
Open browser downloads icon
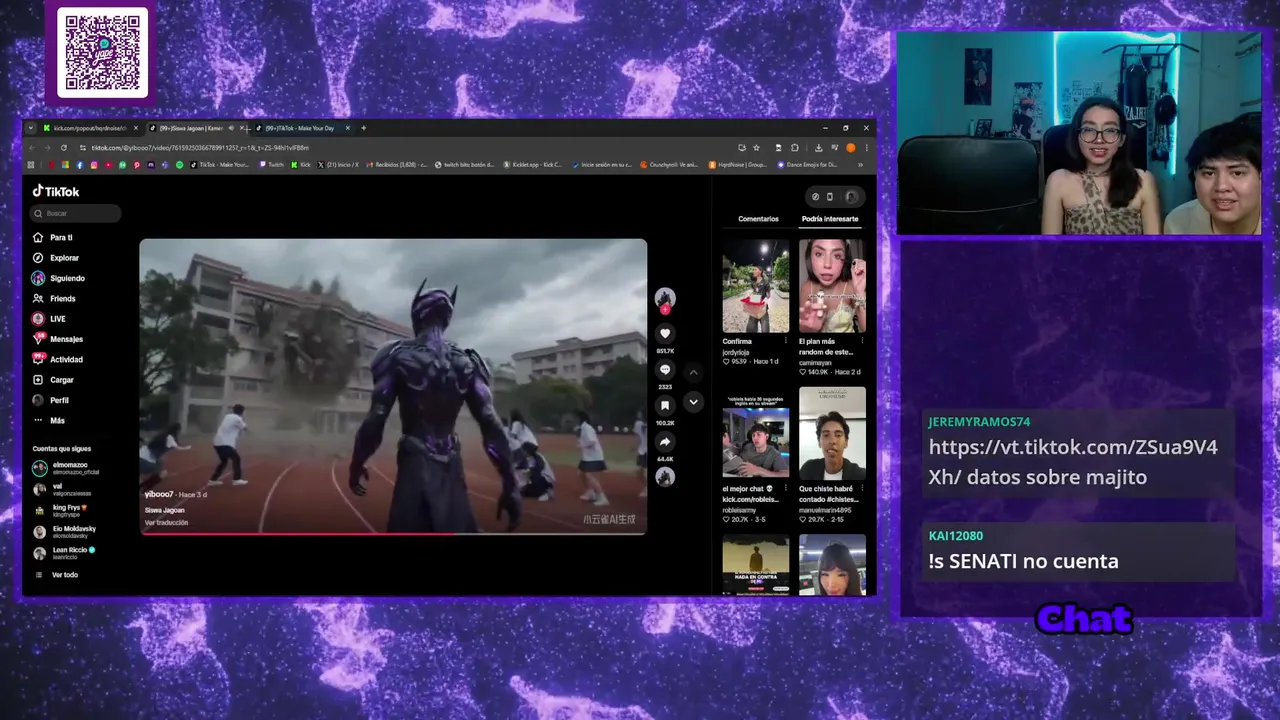click(818, 148)
